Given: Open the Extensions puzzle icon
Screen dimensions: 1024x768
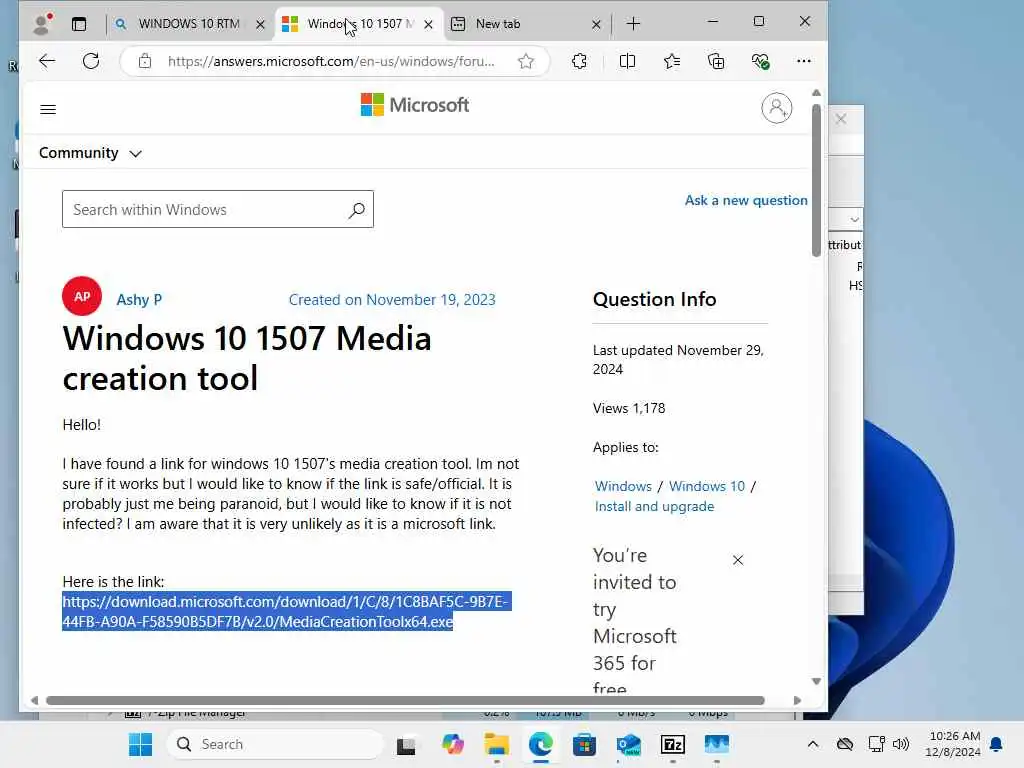Looking at the screenshot, I should pos(579,61).
